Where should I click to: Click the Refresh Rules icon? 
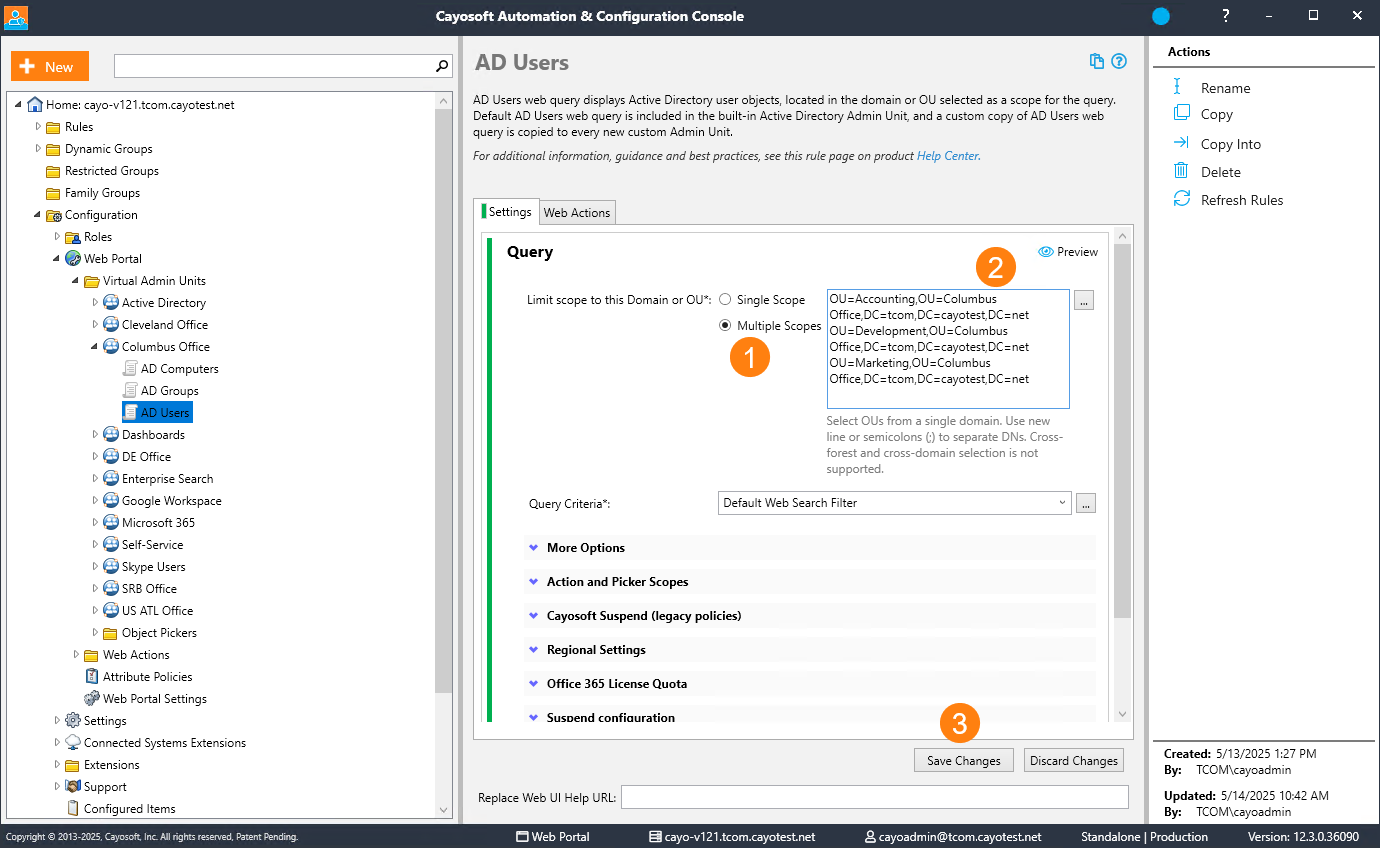coord(1181,199)
